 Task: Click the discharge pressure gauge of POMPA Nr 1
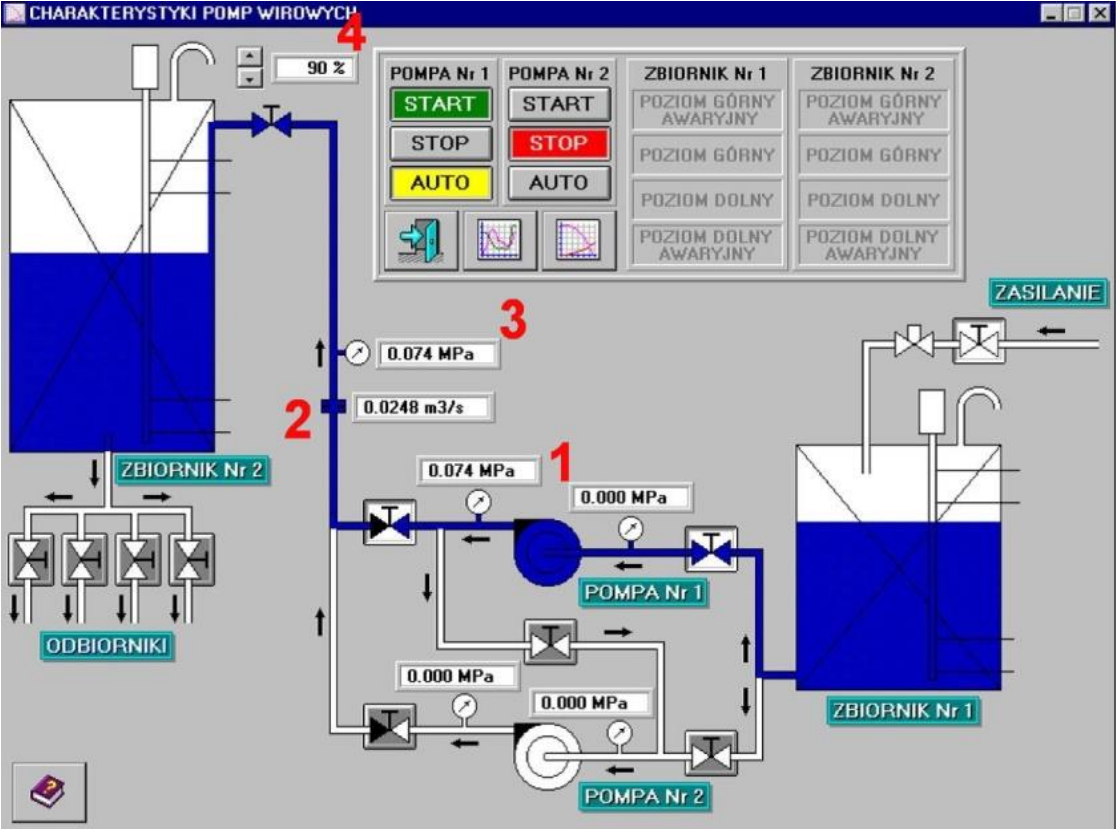tap(478, 502)
